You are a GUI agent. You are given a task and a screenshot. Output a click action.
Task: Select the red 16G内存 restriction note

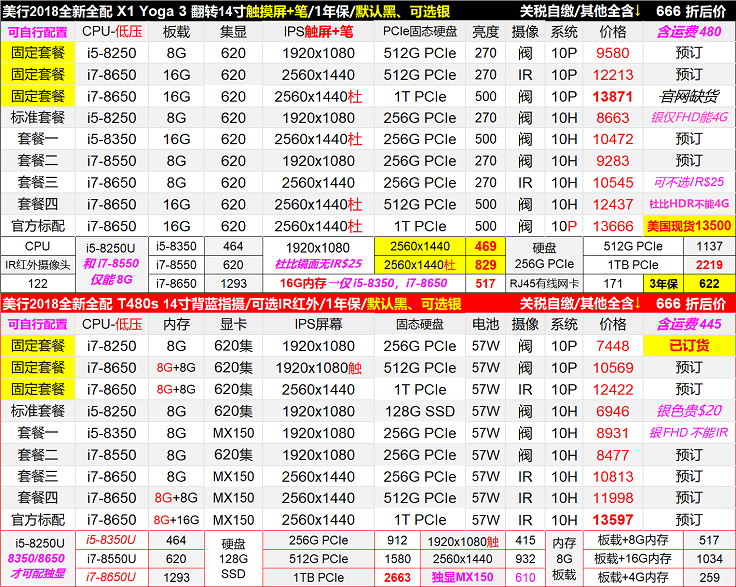point(364,283)
